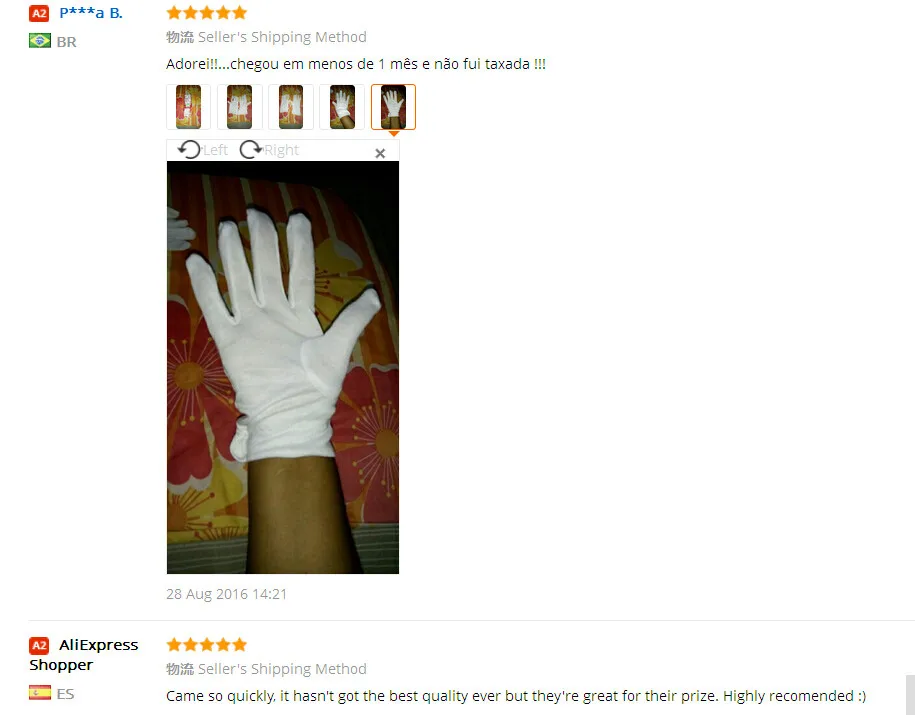Click the AliExpress Shopper reviewer name

pos(83,655)
